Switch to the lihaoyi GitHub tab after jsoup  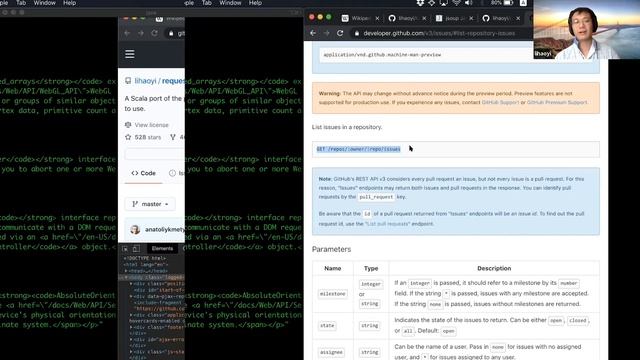point(500,18)
